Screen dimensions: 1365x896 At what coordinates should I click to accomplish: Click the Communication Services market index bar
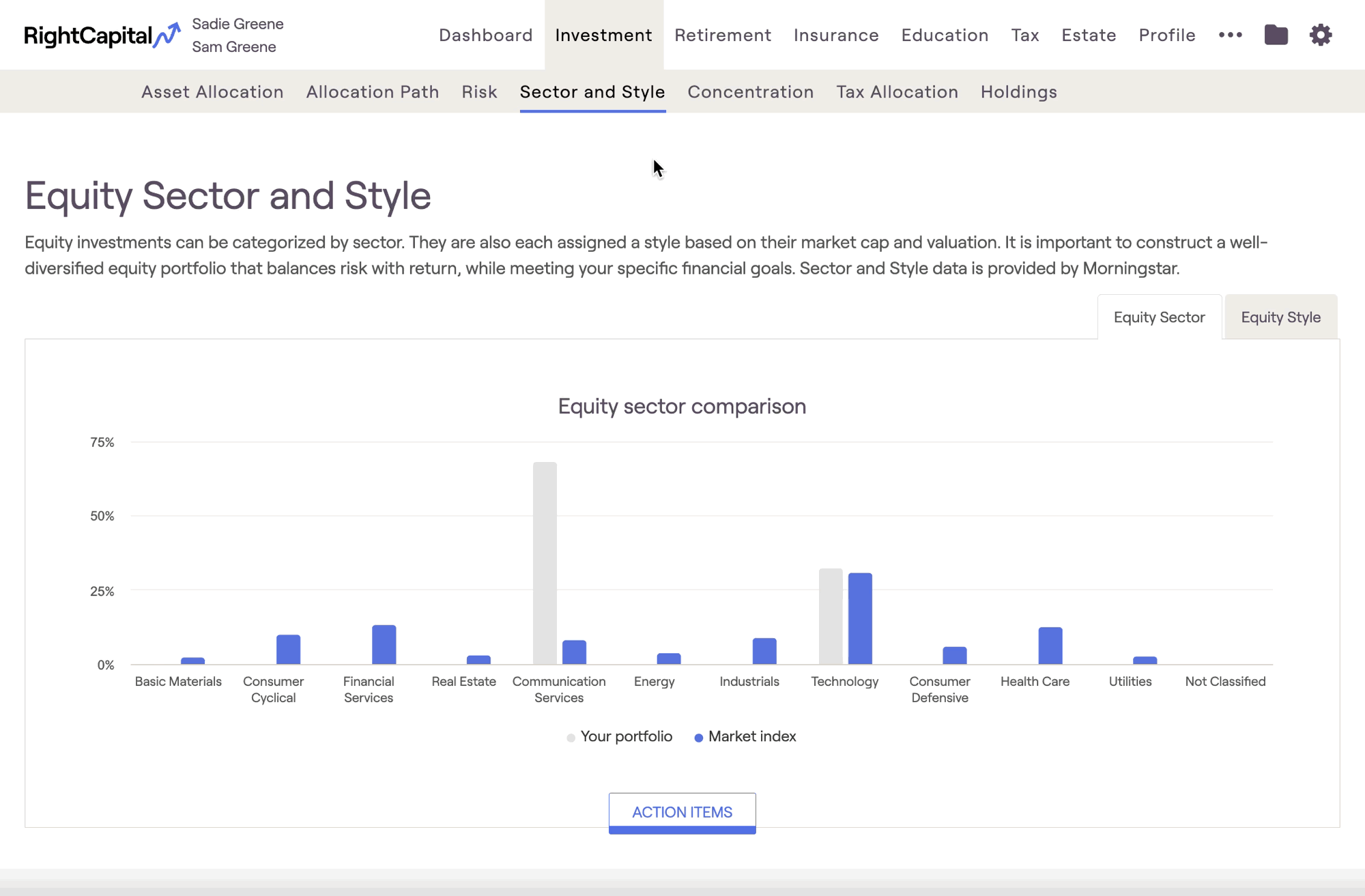coord(574,652)
